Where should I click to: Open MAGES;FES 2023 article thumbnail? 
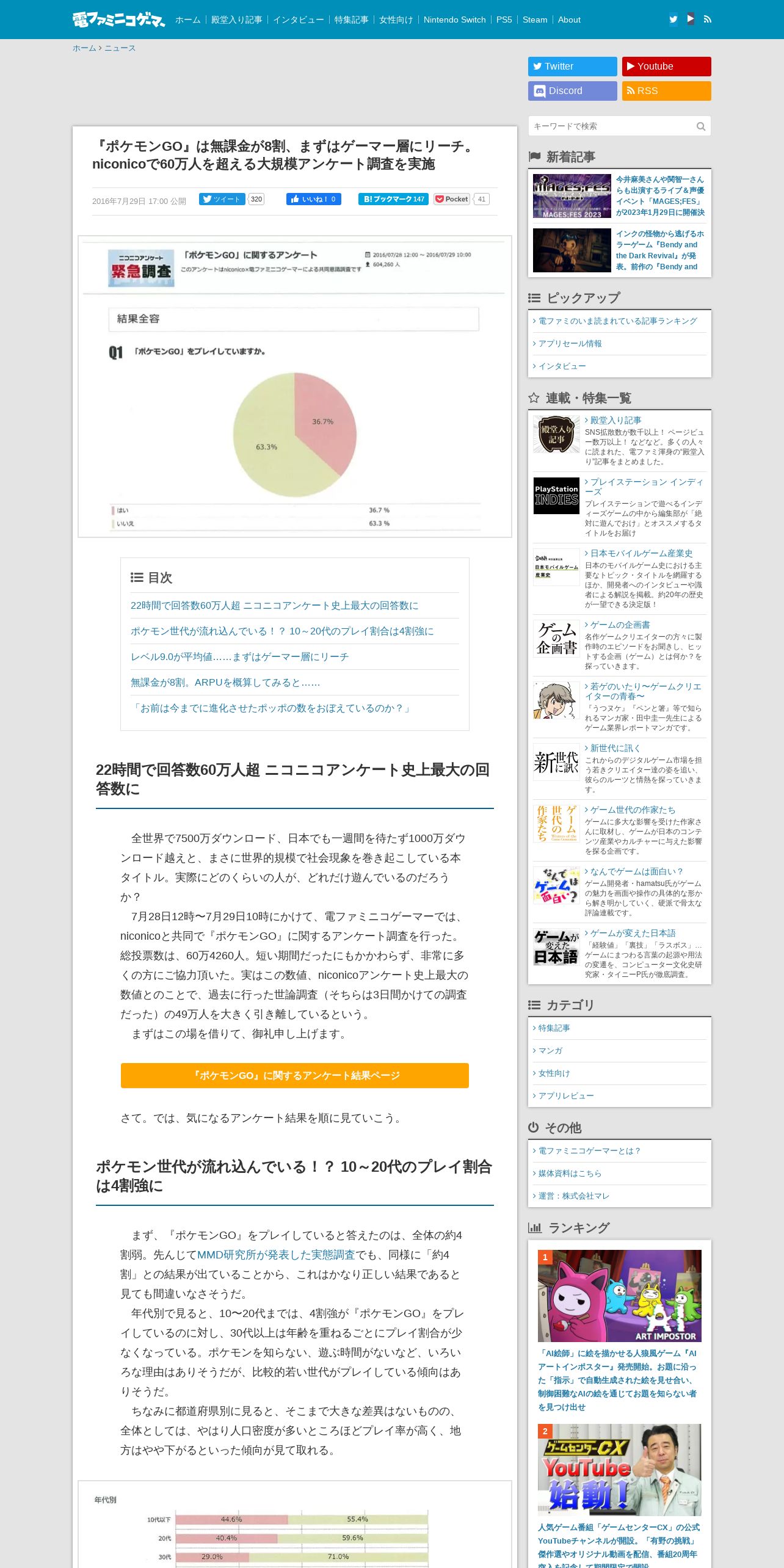[x=572, y=196]
